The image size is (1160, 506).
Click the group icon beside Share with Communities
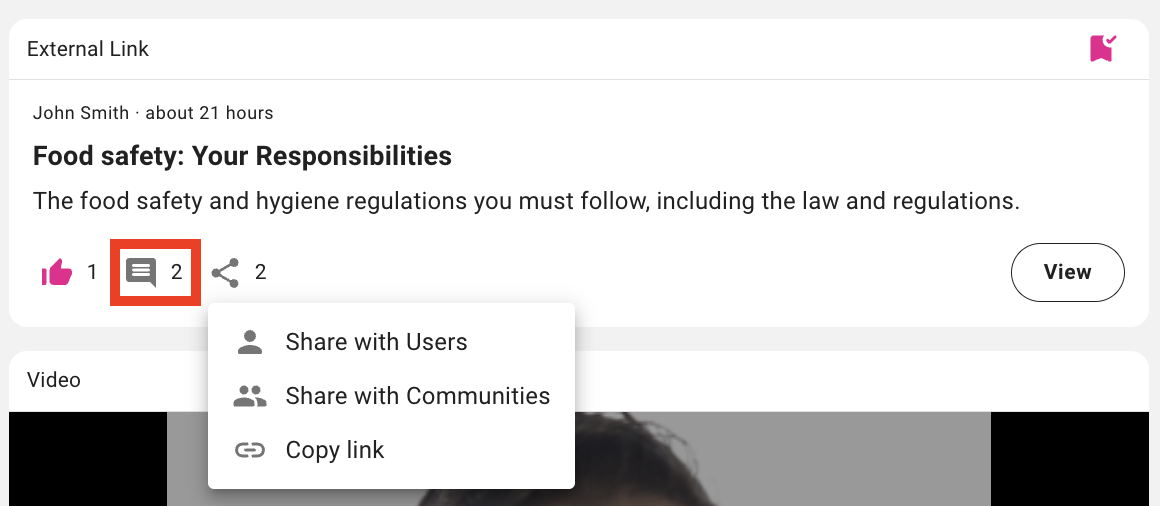(249, 396)
